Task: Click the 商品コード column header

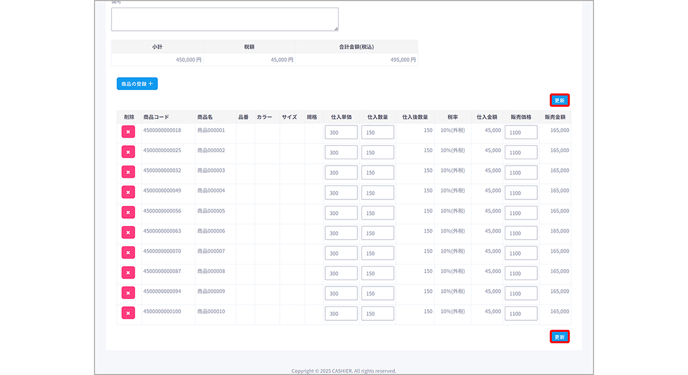Action: coord(156,117)
